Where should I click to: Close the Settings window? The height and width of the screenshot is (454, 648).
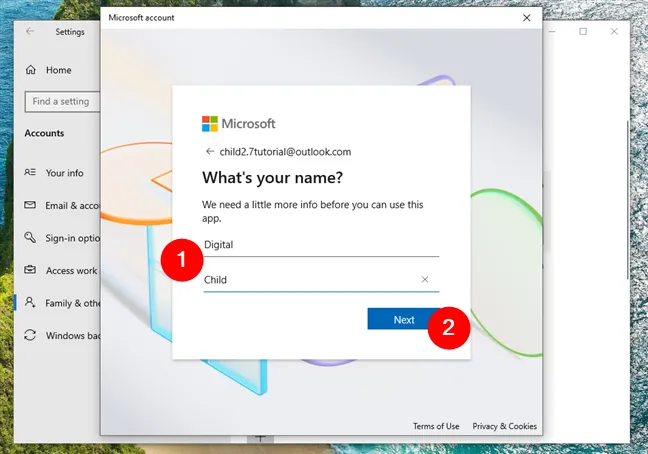click(x=614, y=31)
